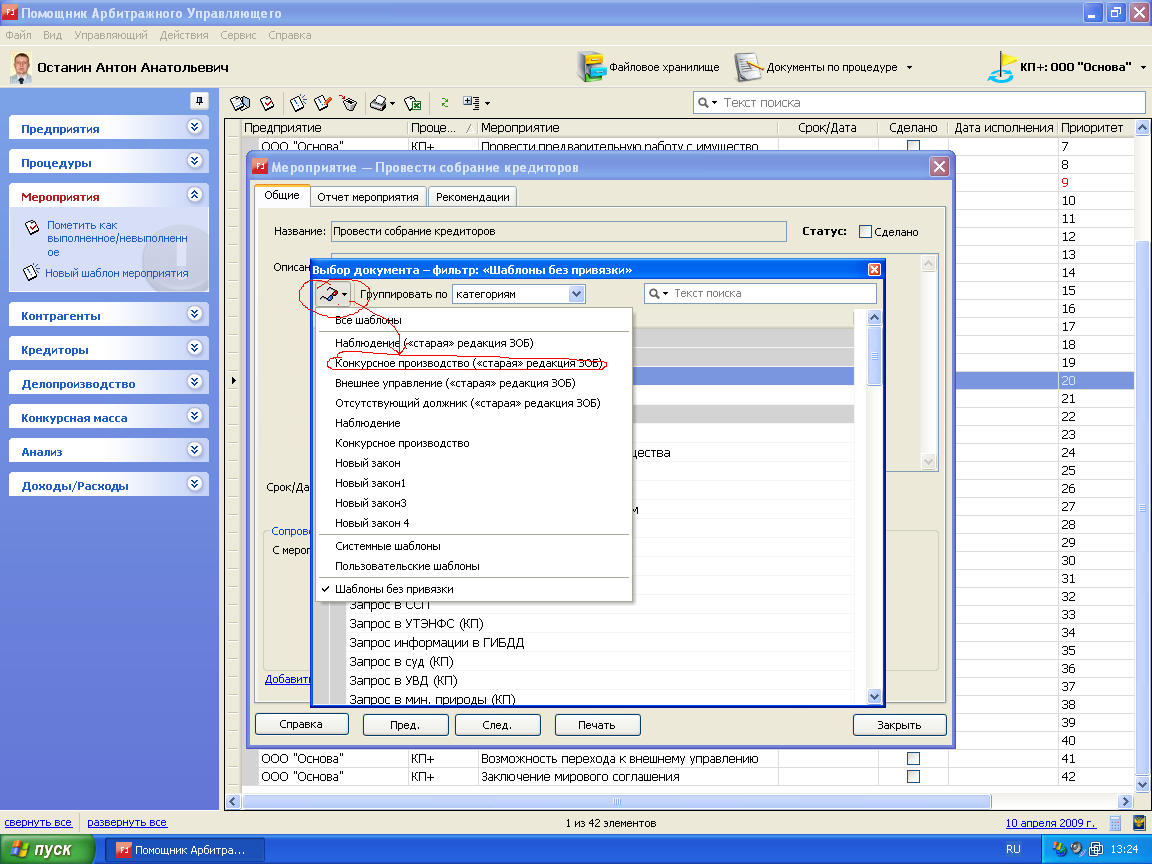Click the Останин Антон Анатольевич avatar photo
This screenshot has width=1152, height=864.
pyautogui.click(x=21, y=68)
